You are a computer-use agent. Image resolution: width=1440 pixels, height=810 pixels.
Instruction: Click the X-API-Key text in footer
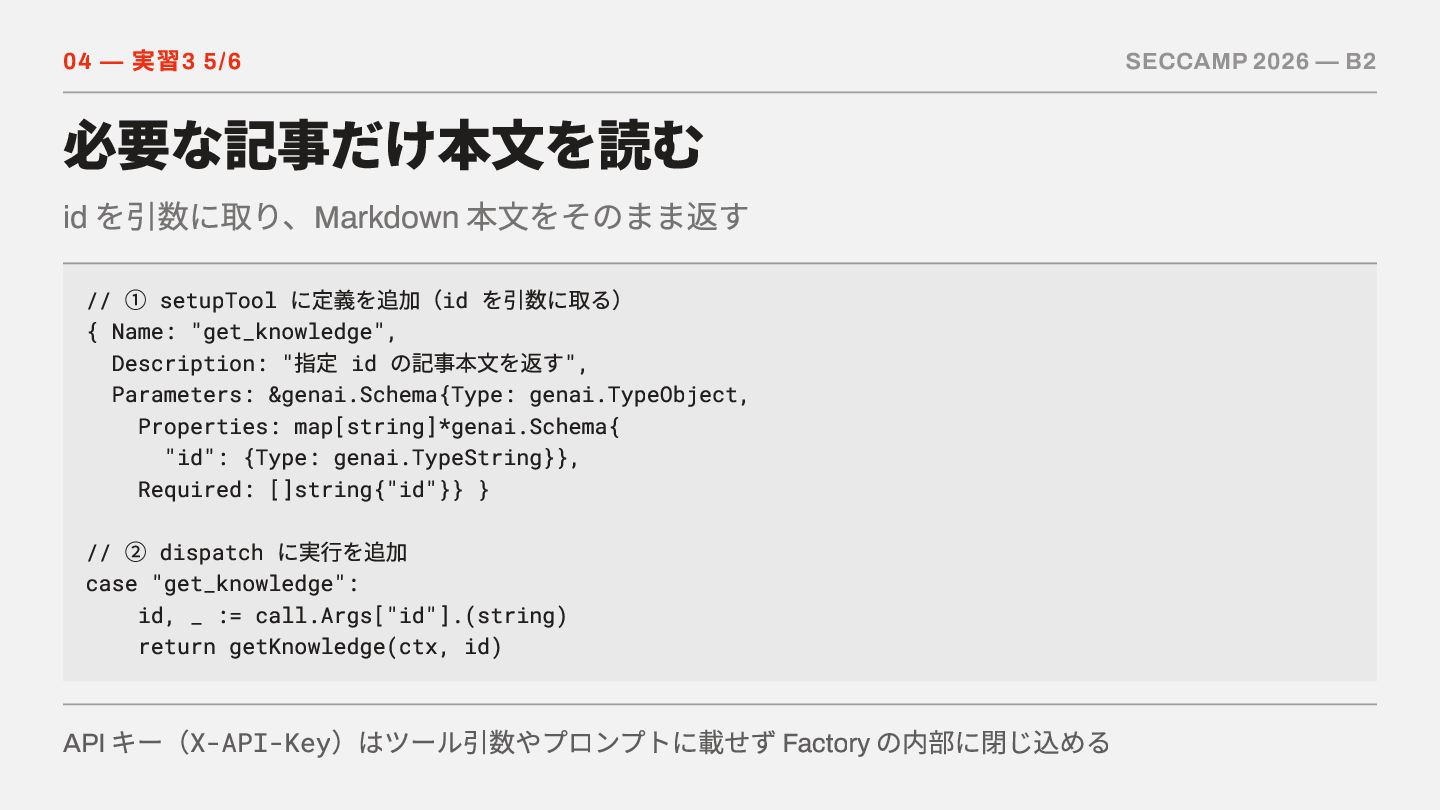point(261,744)
